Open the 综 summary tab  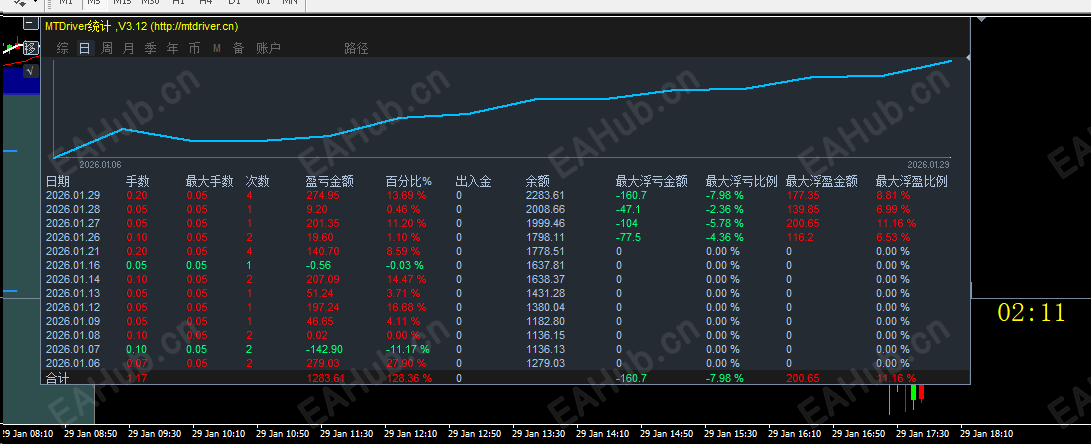click(63, 48)
